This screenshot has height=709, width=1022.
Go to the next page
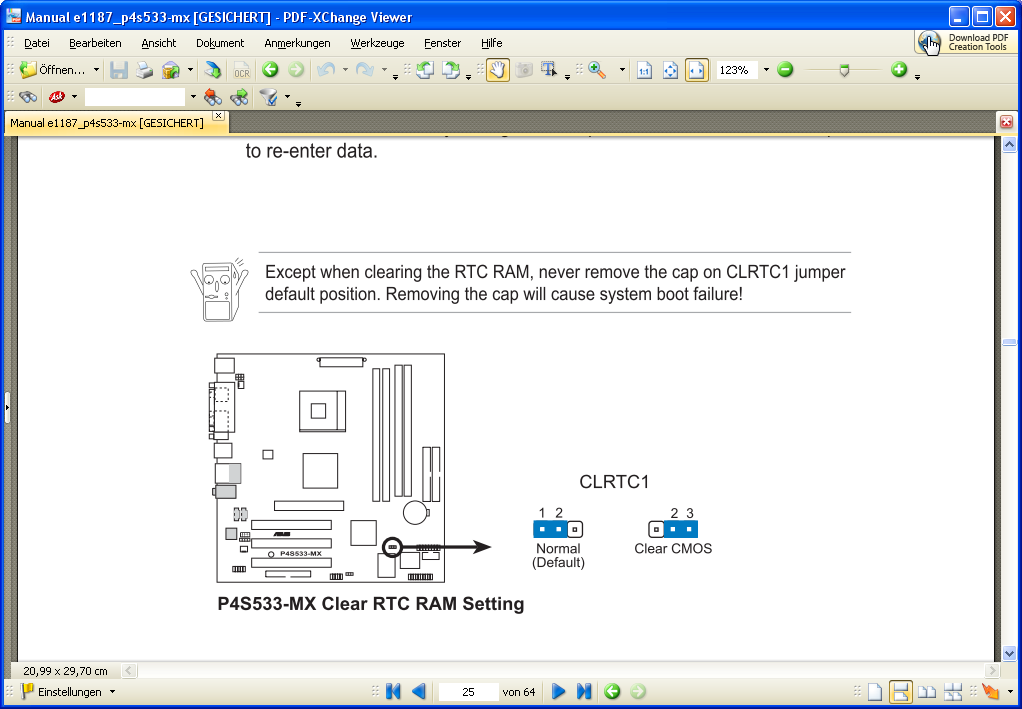tap(559, 691)
